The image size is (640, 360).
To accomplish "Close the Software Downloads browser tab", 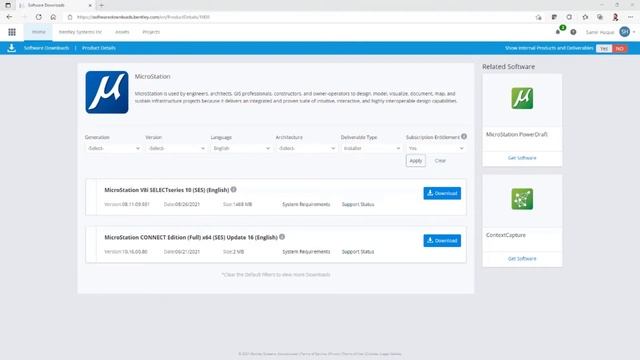I will (x=90, y=5).
